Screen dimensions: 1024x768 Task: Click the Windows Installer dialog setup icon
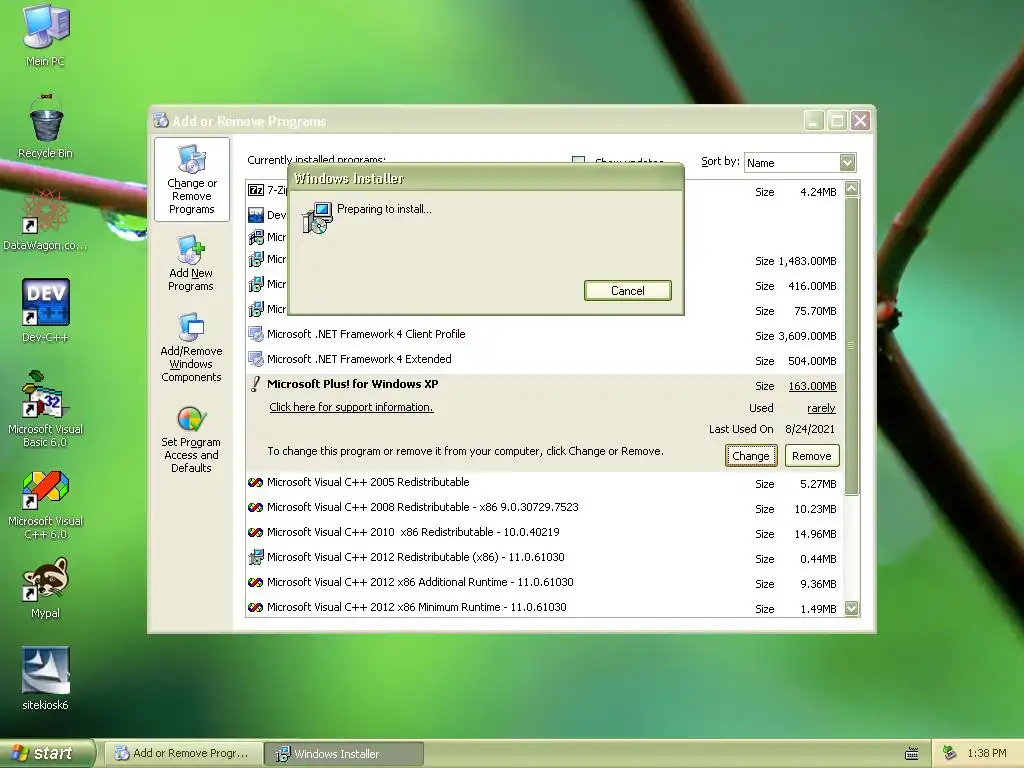(x=317, y=218)
